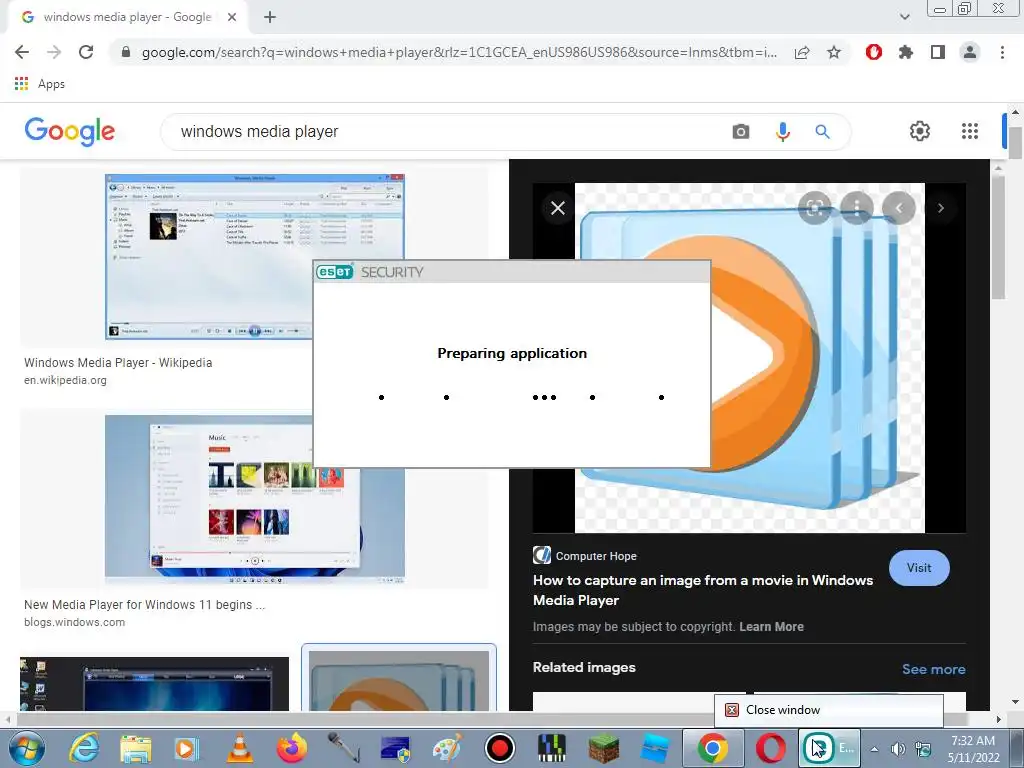Viewport: 1024px width, 768px height.
Task: Click the blogs.windows.com source text
Action: (x=74, y=622)
